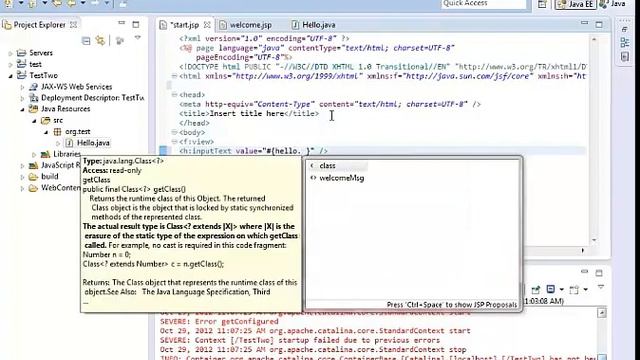Click the WebContent folder icon

[x=33, y=188]
